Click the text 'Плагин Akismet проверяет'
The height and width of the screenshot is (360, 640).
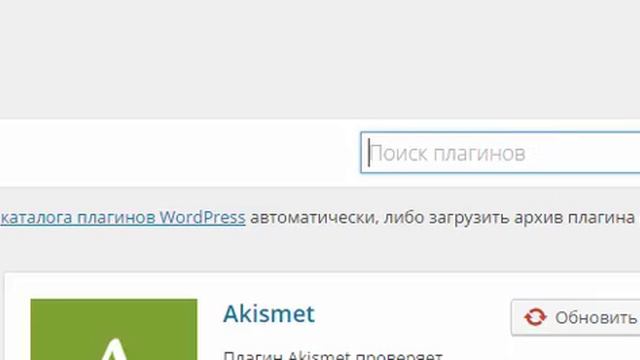click(x=333, y=355)
